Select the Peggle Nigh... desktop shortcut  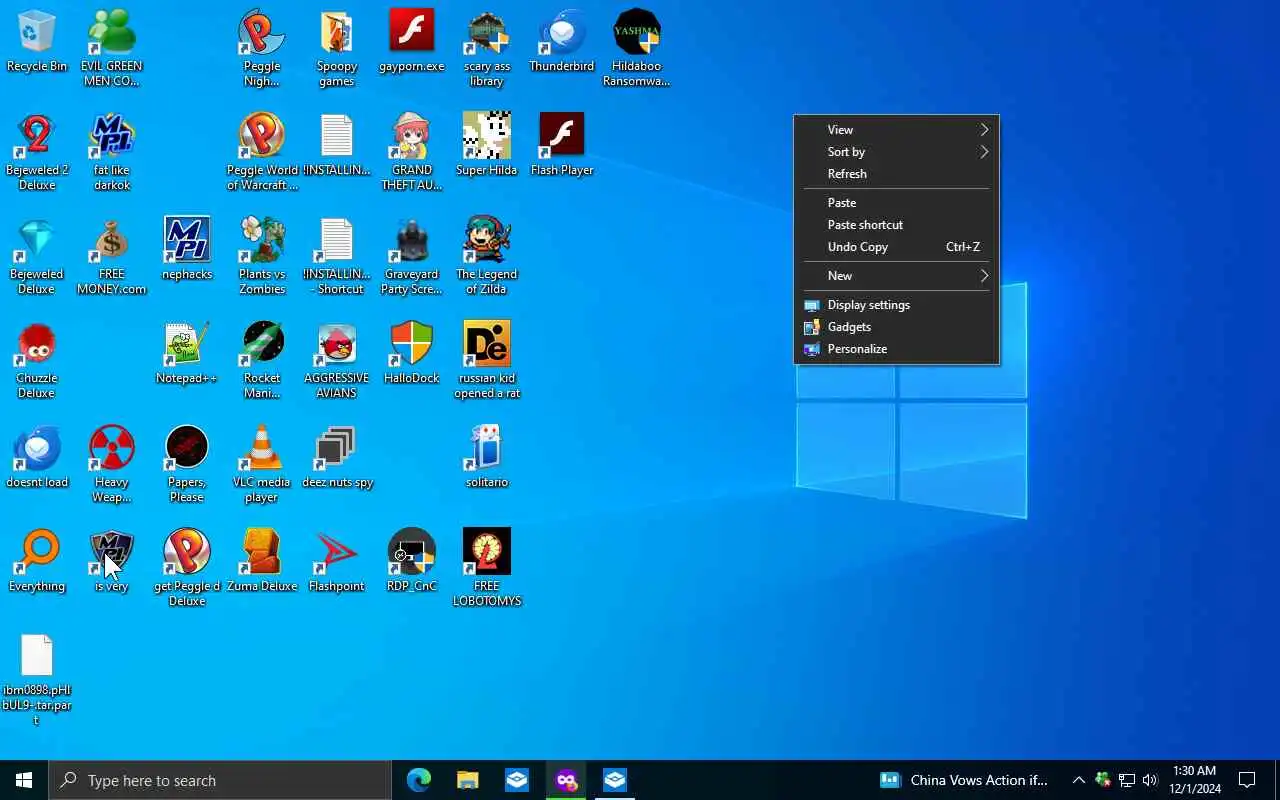262,49
